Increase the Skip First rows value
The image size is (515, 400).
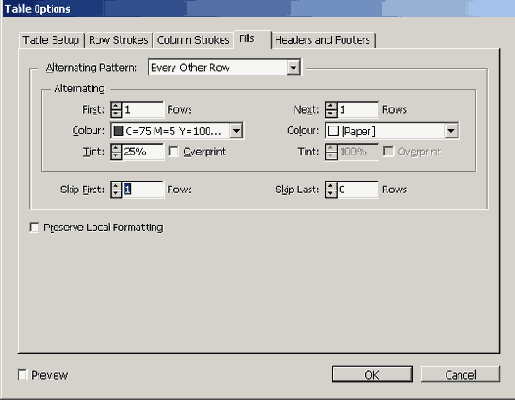[116, 186]
